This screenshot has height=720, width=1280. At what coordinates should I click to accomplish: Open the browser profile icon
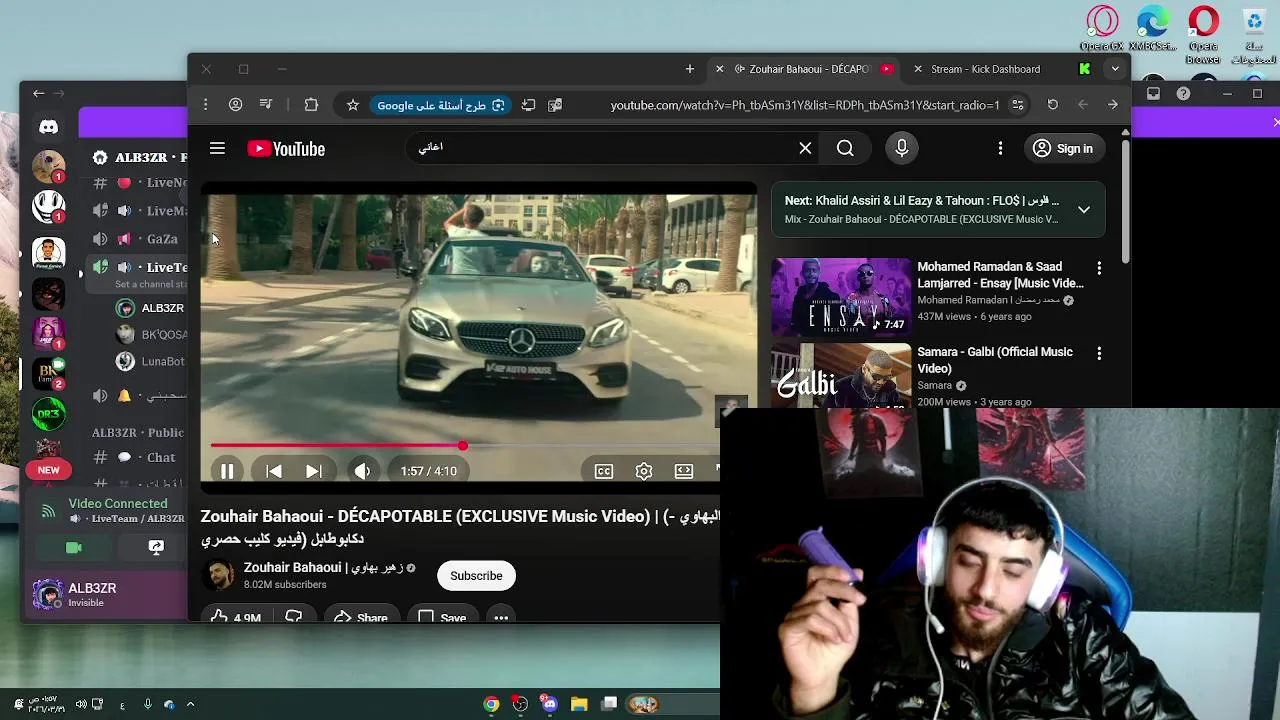(x=235, y=105)
